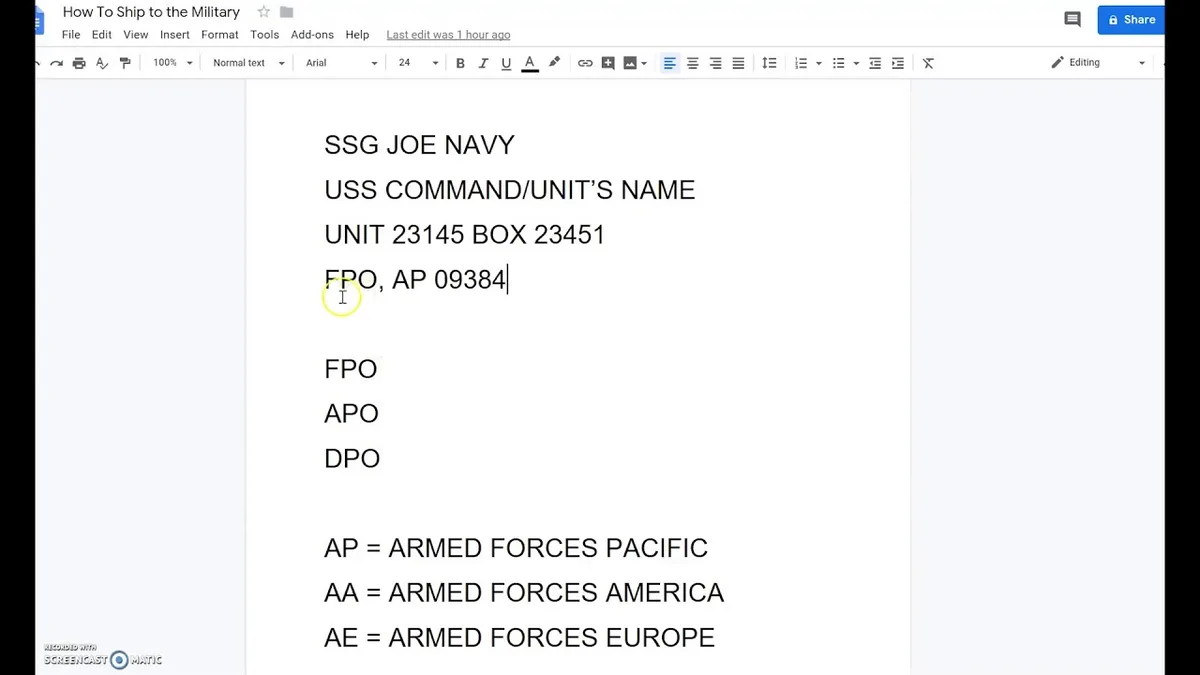1200x675 pixels.
Task: Place cursor after 'AP 09384'
Action: (508, 279)
